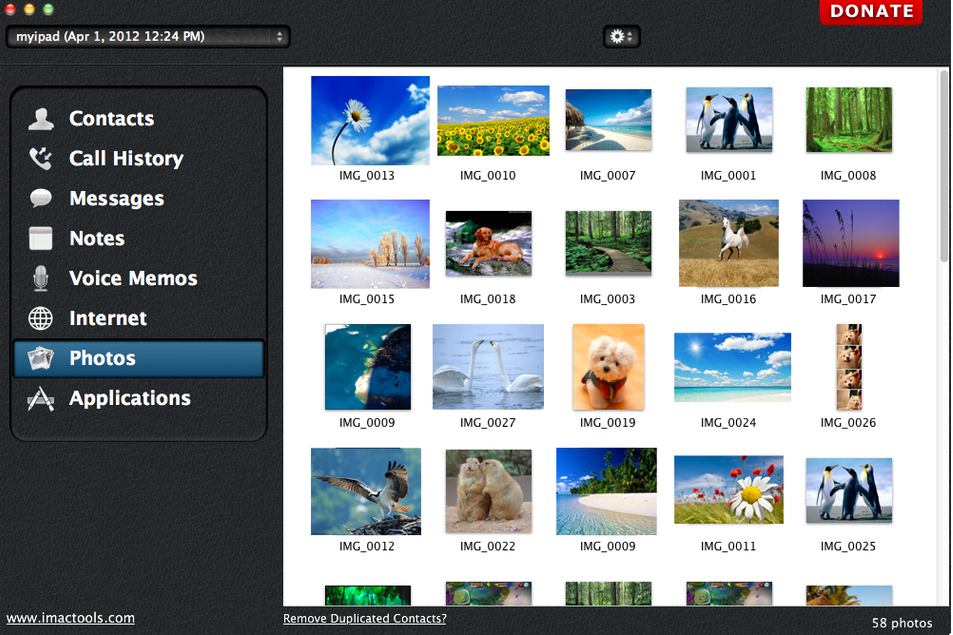Click the IMG_0025 file name label
This screenshot has width=953, height=635.
click(848, 546)
